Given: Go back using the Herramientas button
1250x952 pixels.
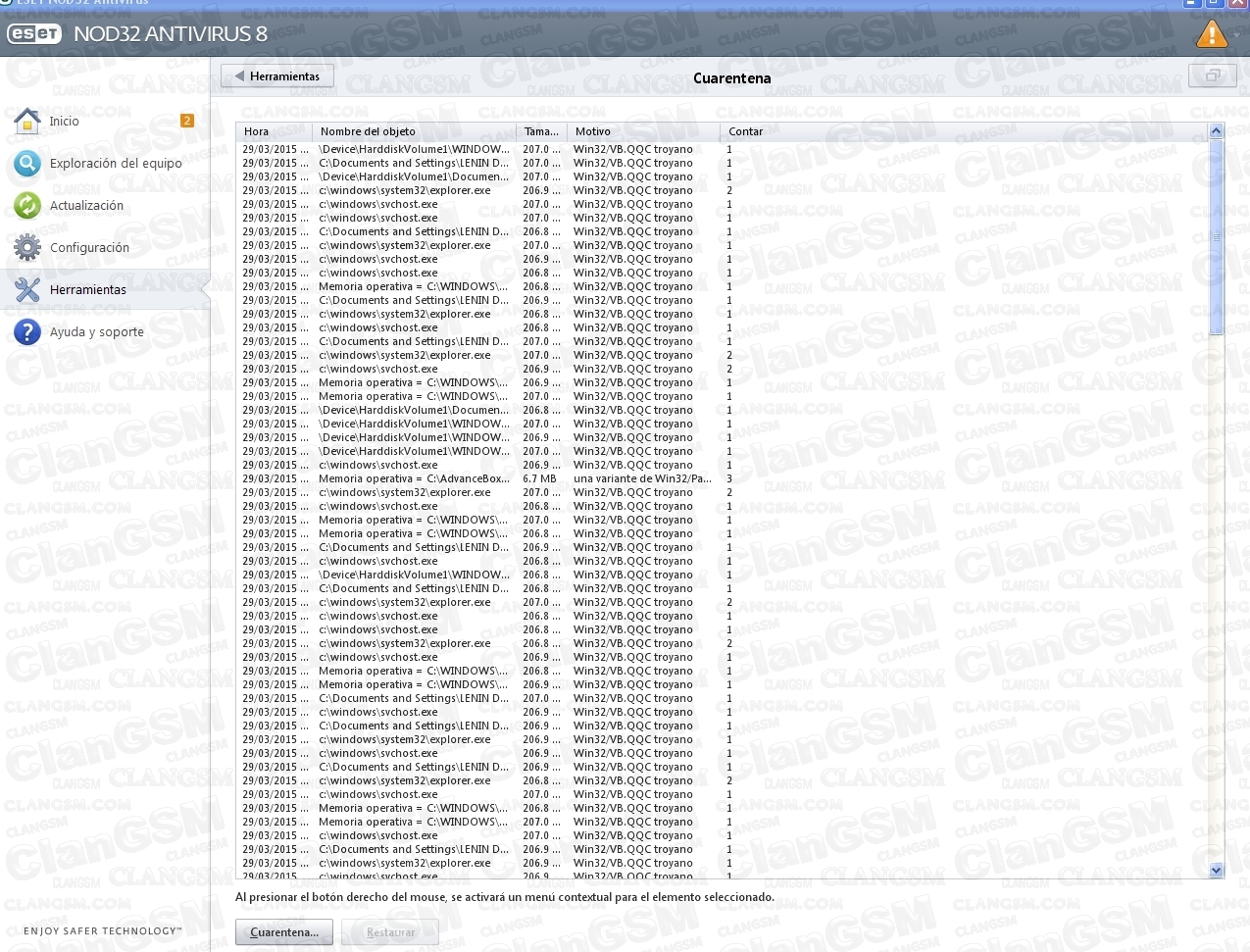Looking at the screenshot, I should (x=277, y=76).
